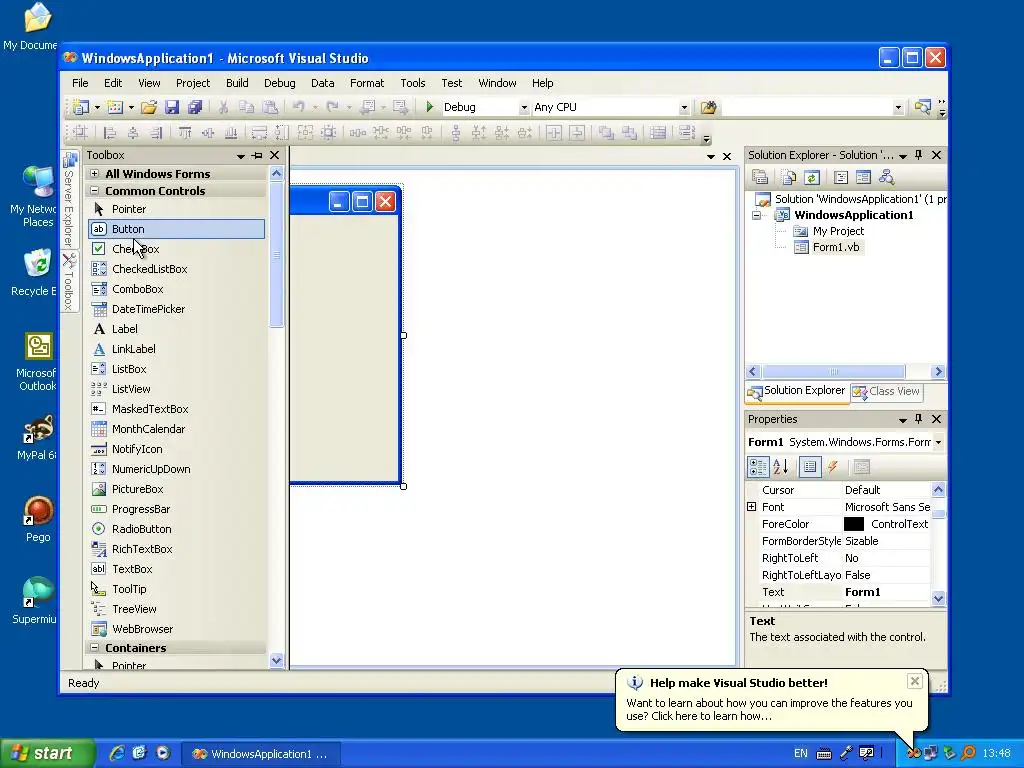1024x768 pixels.
Task: Open the Any CPU platform dropdown
Action: [x=684, y=108]
